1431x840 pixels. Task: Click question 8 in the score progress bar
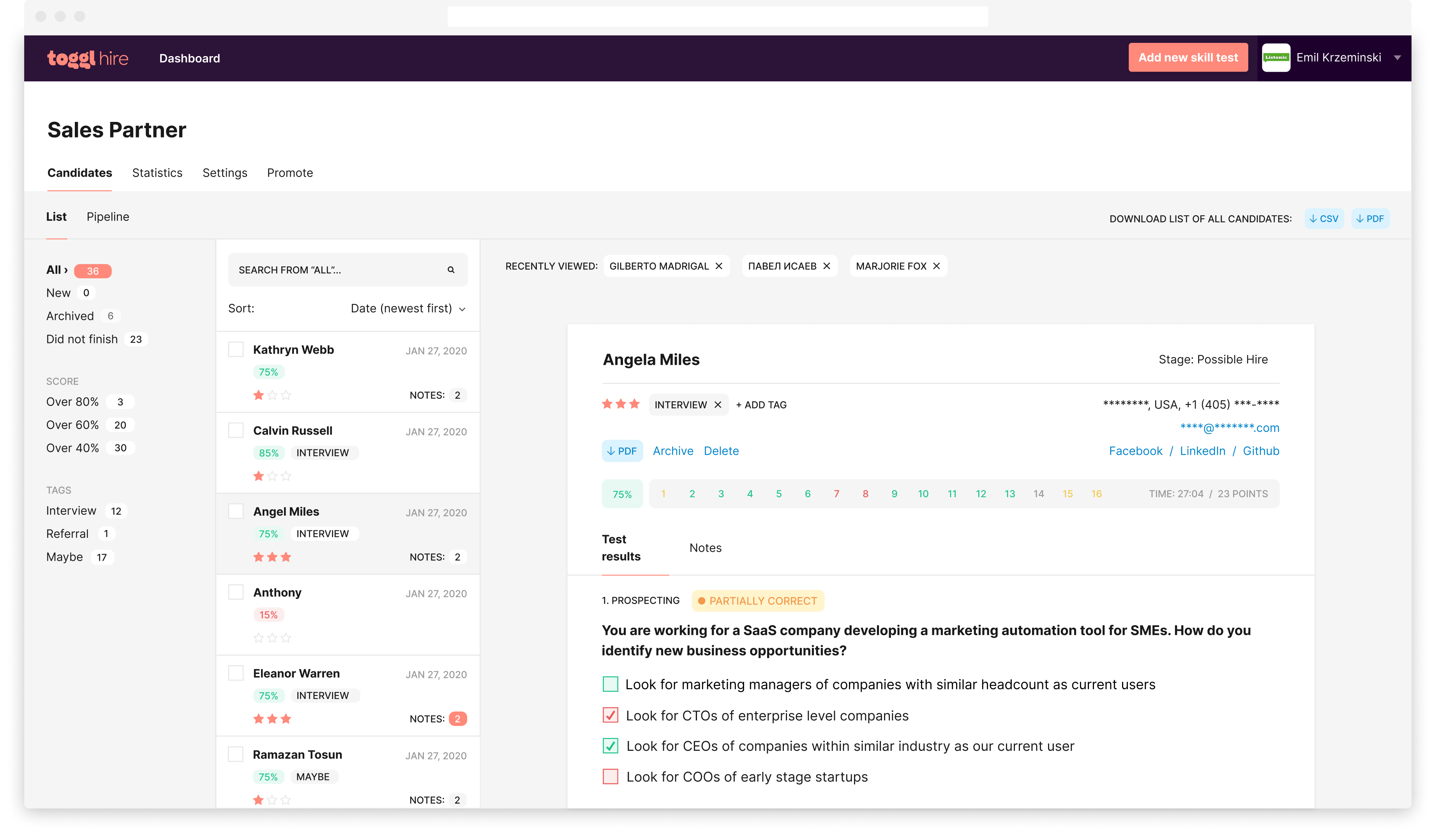tap(865, 494)
